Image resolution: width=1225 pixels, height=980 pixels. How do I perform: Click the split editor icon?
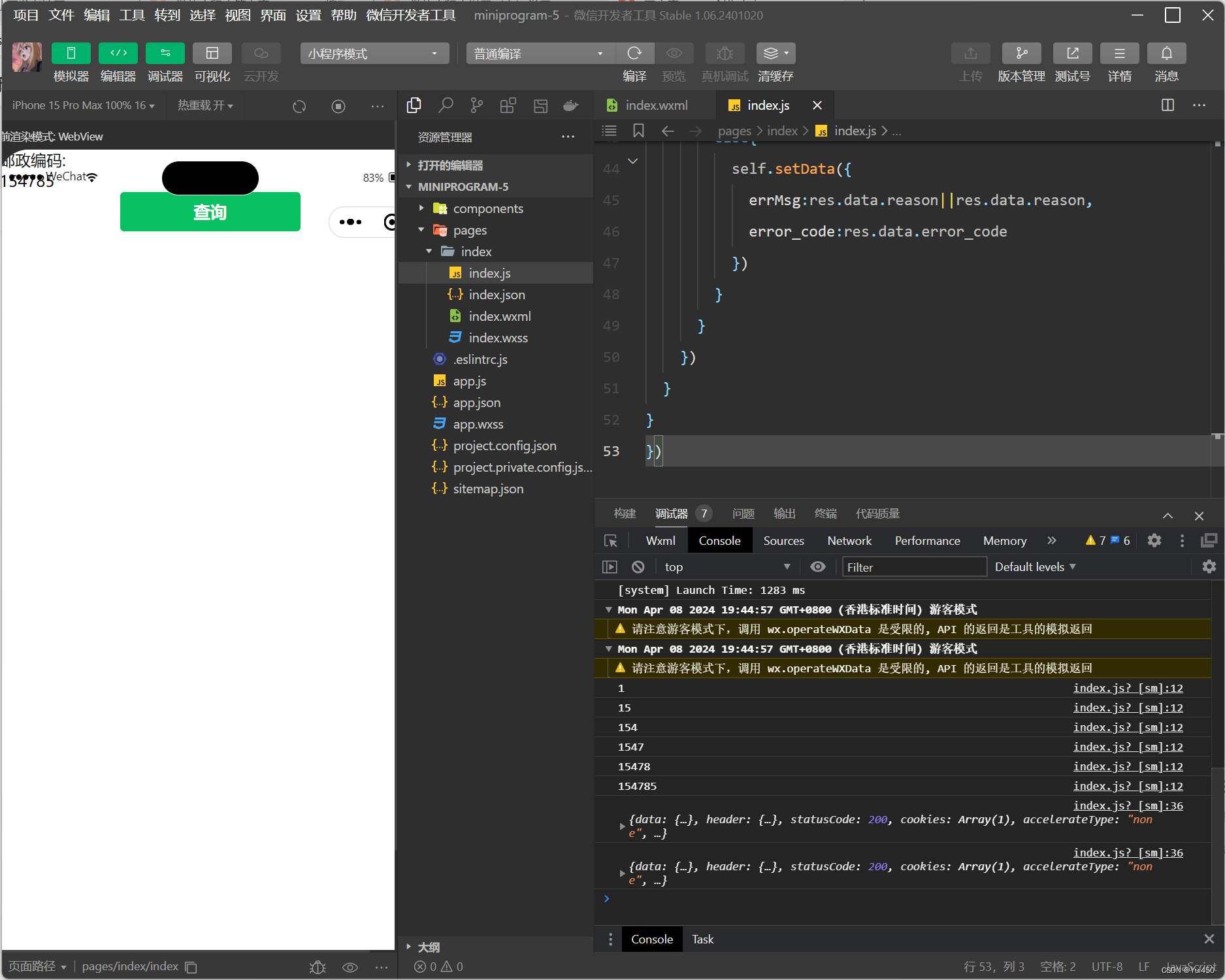point(1168,105)
